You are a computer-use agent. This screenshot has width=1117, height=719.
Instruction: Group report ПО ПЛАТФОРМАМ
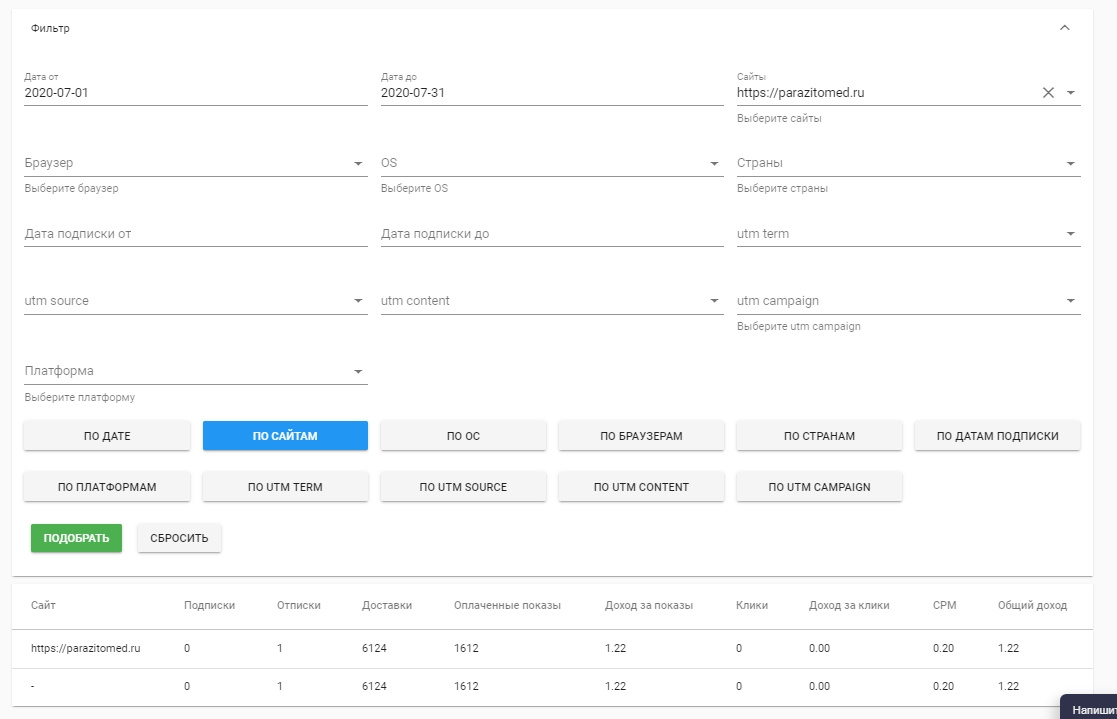pos(107,487)
